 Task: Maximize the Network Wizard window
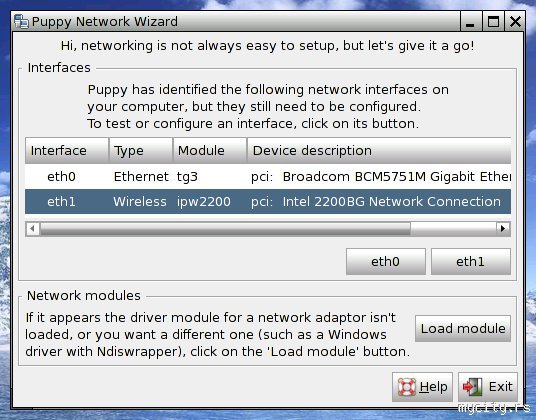pyautogui.click(x=493, y=22)
